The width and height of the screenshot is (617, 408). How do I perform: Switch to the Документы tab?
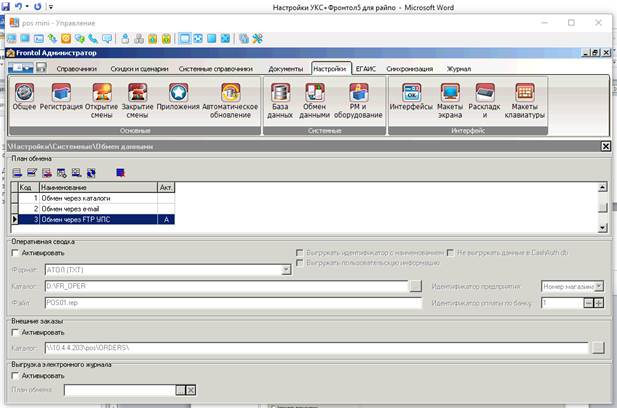pos(286,69)
